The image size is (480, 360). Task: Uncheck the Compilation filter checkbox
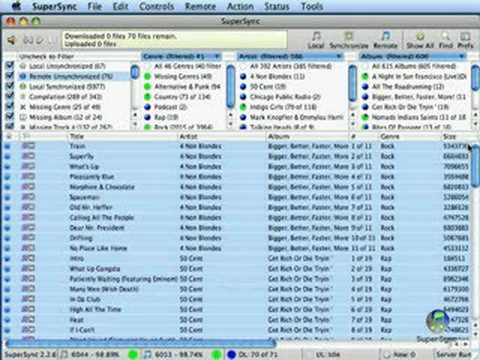click(10, 96)
